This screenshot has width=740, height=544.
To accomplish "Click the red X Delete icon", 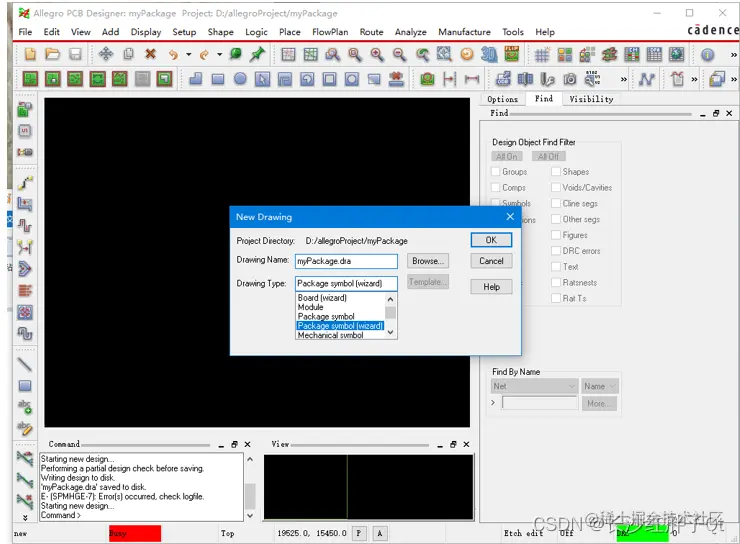I will click(151, 54).
